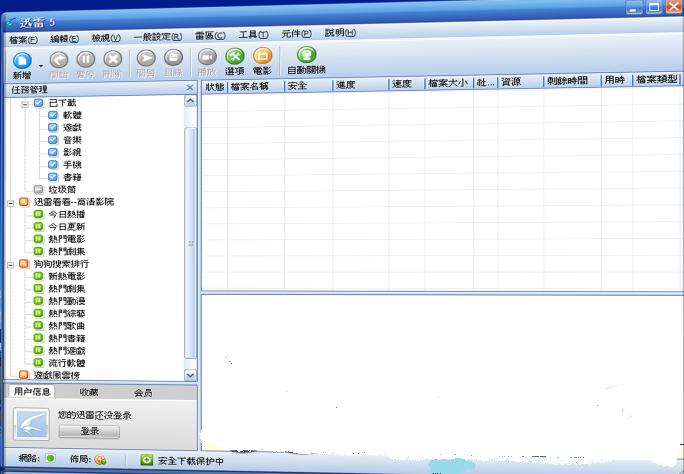The width and height of the screenshot is (684, 474).
Task: Open 熱門遊戲 in the tree
Action: (67, 351)
